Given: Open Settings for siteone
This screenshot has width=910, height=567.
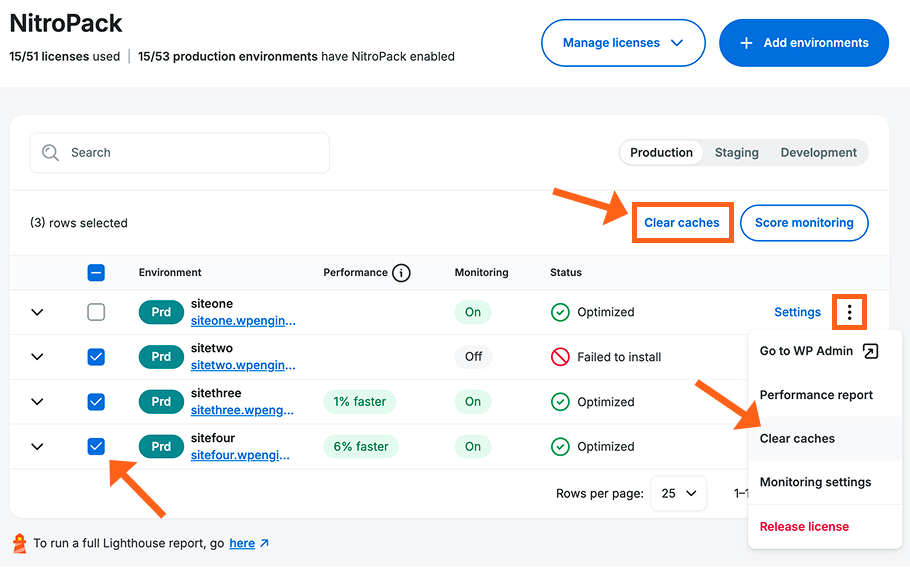Looking at the screenshot, I should point(797,312).
